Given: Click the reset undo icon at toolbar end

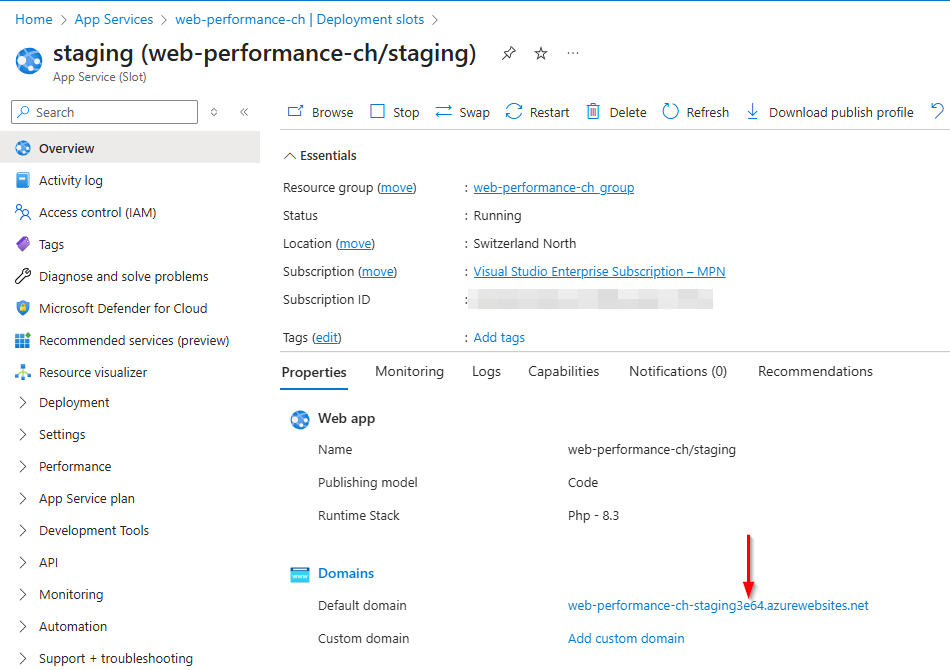Looking at the screenshot, I should [x=937, y=111].
